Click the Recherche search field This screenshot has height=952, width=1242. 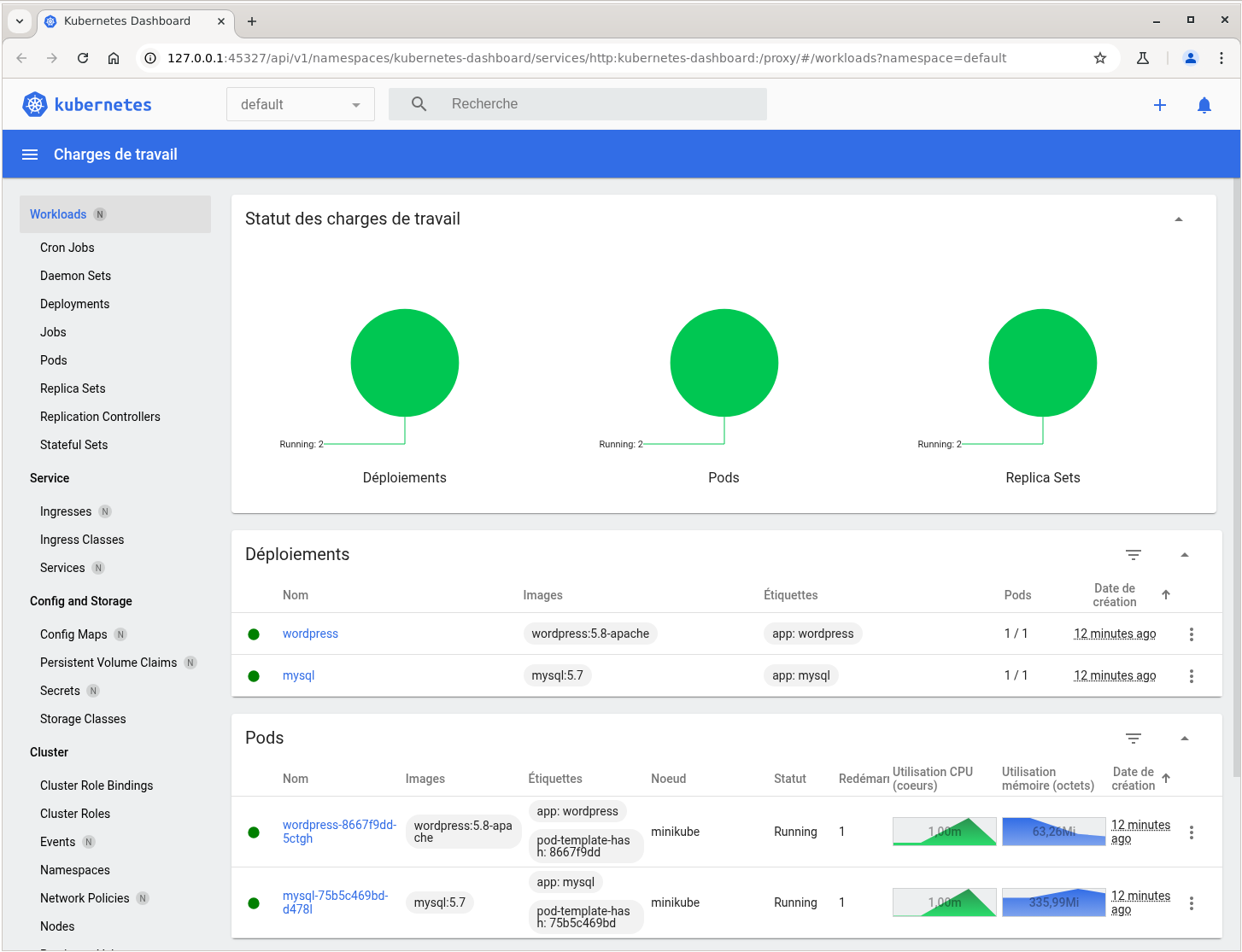pos(577,104)
